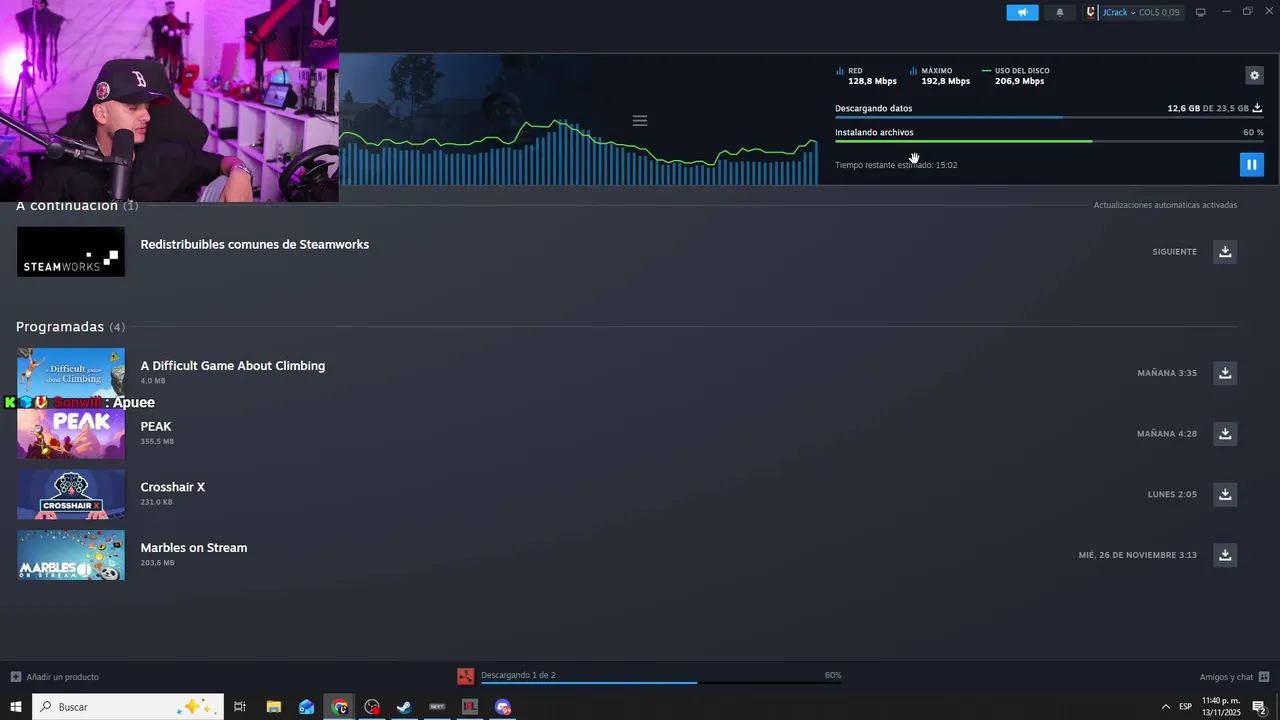Download Redistribuibles comunes de Steamworks now
This screenshot has width=1280, height=720.
point(1225,251)
